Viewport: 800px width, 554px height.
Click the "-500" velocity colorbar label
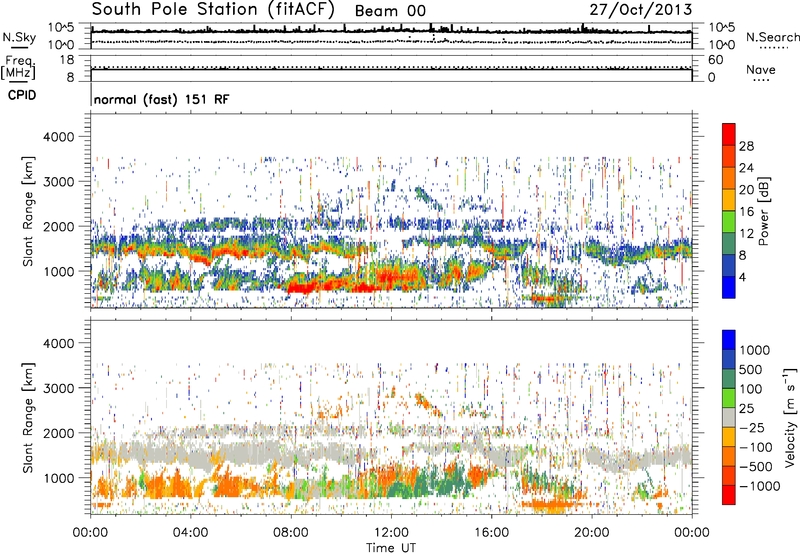click(756, 466)
